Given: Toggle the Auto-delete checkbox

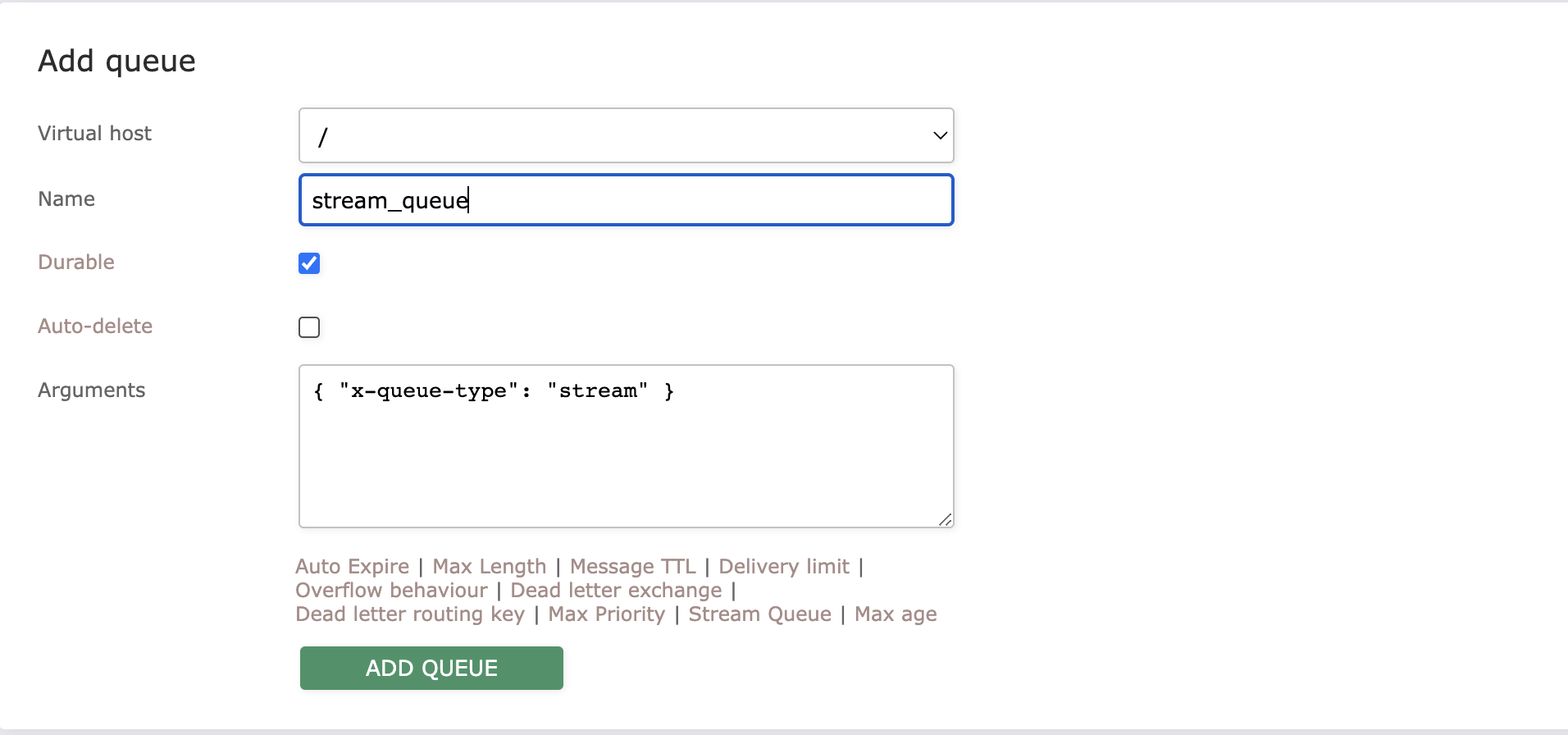Looking at the screenshot, I should pyautogui.click(x=309, y=326).
